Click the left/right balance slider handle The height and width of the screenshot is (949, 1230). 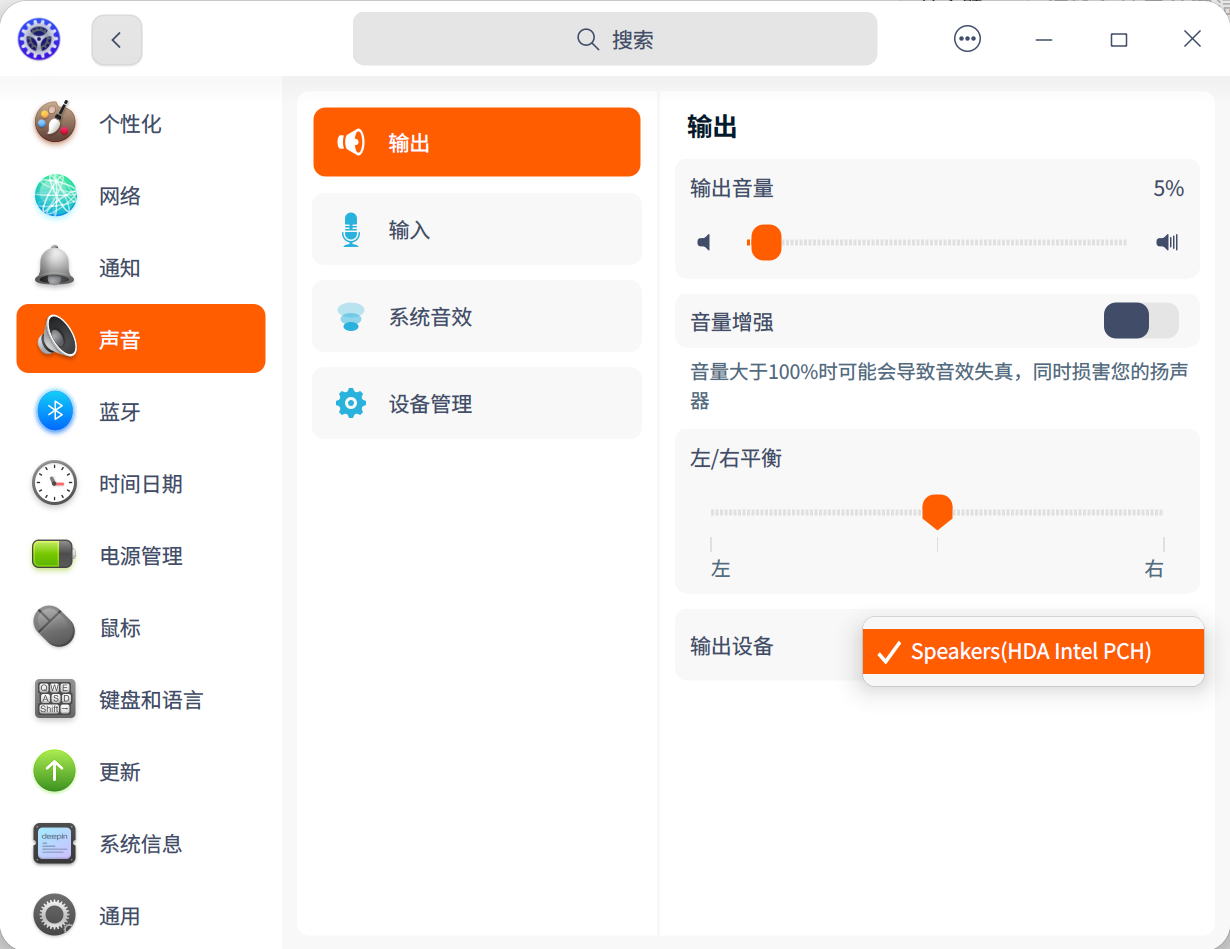[x=937, y=510]
